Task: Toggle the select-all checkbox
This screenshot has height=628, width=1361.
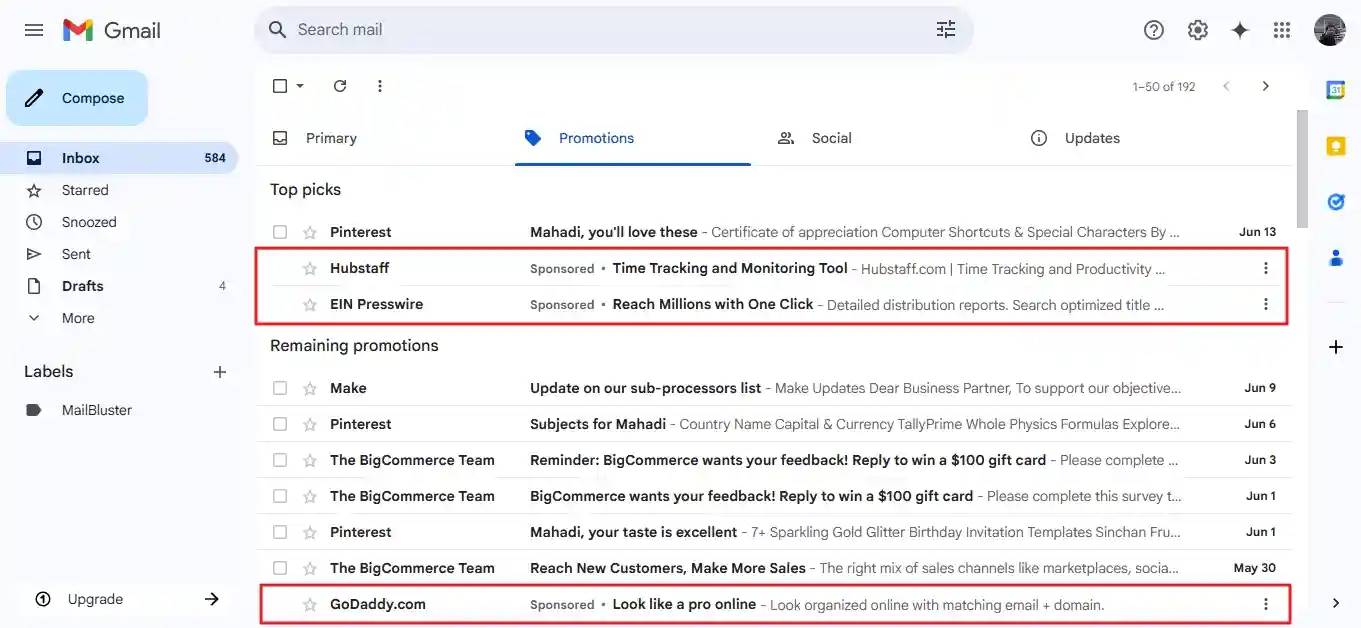Action: point(280,86)
